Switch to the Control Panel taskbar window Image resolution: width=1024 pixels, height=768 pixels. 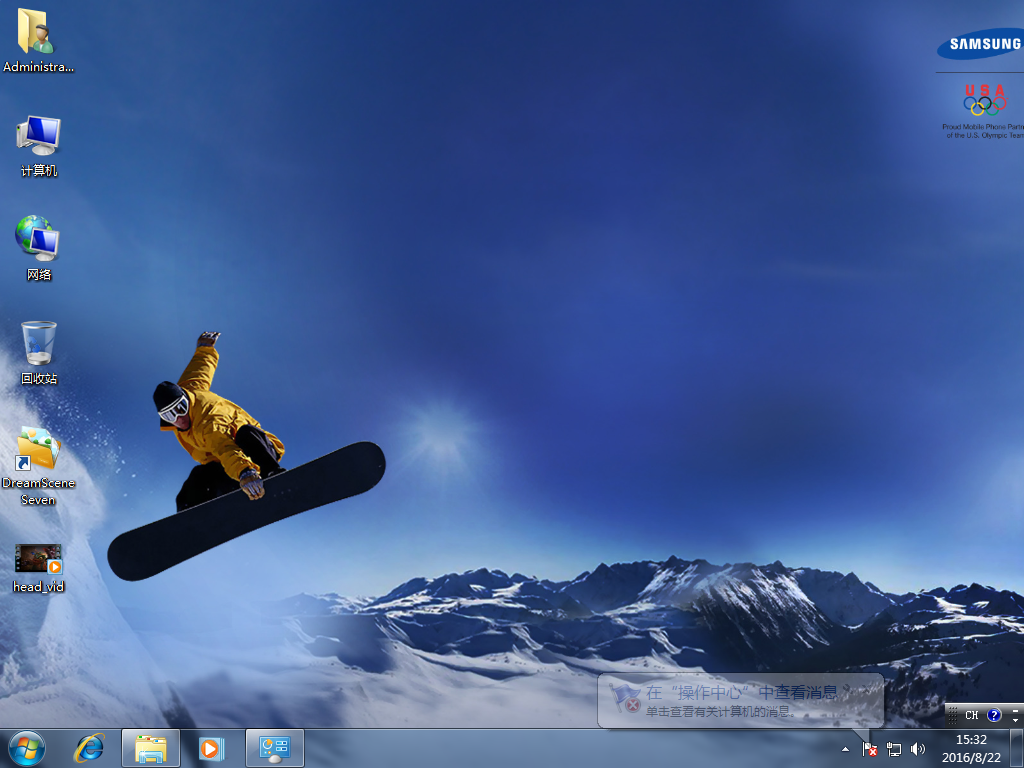274,748
